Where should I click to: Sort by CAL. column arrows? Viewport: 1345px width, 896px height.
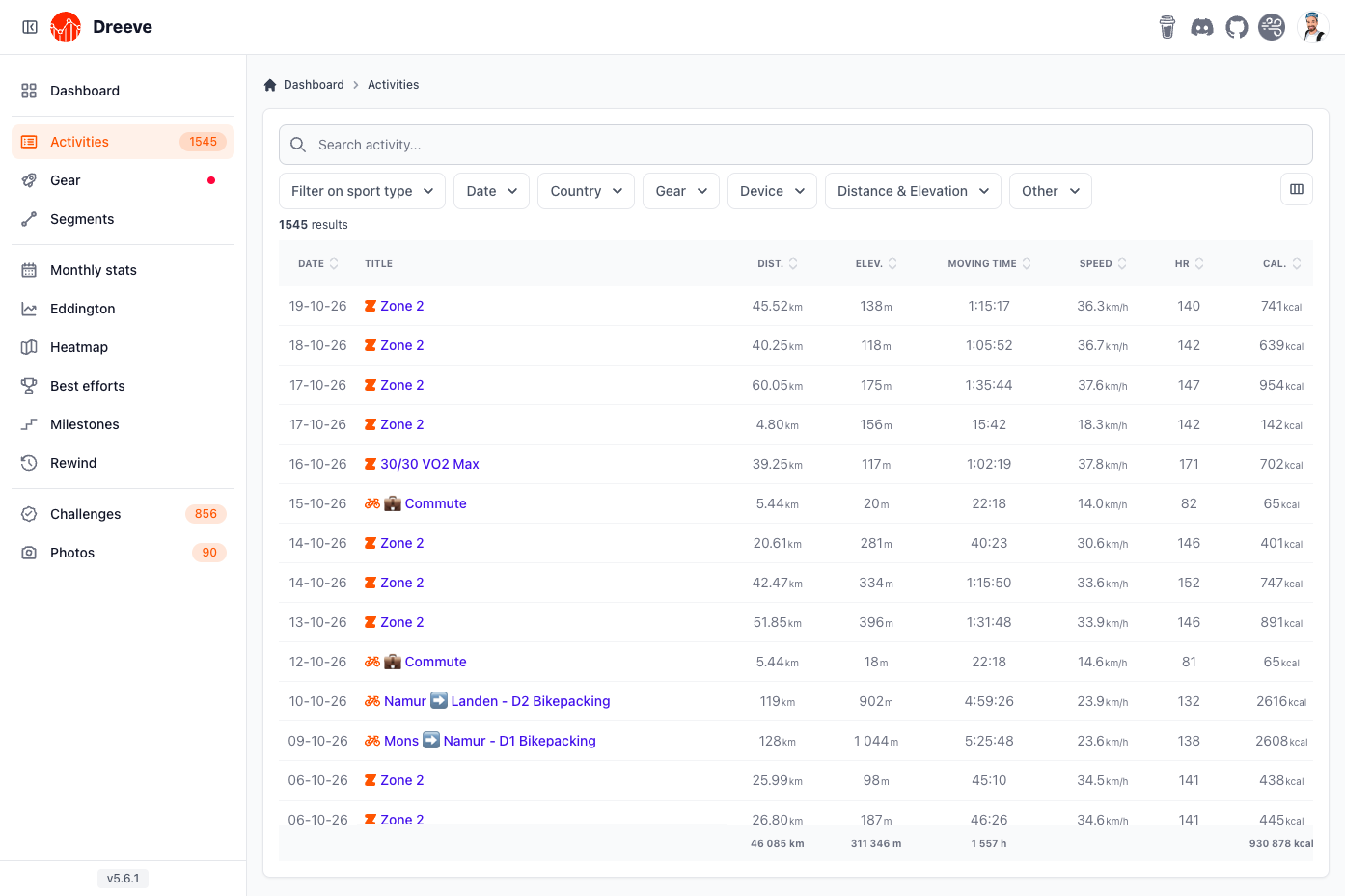[1297, 263]
